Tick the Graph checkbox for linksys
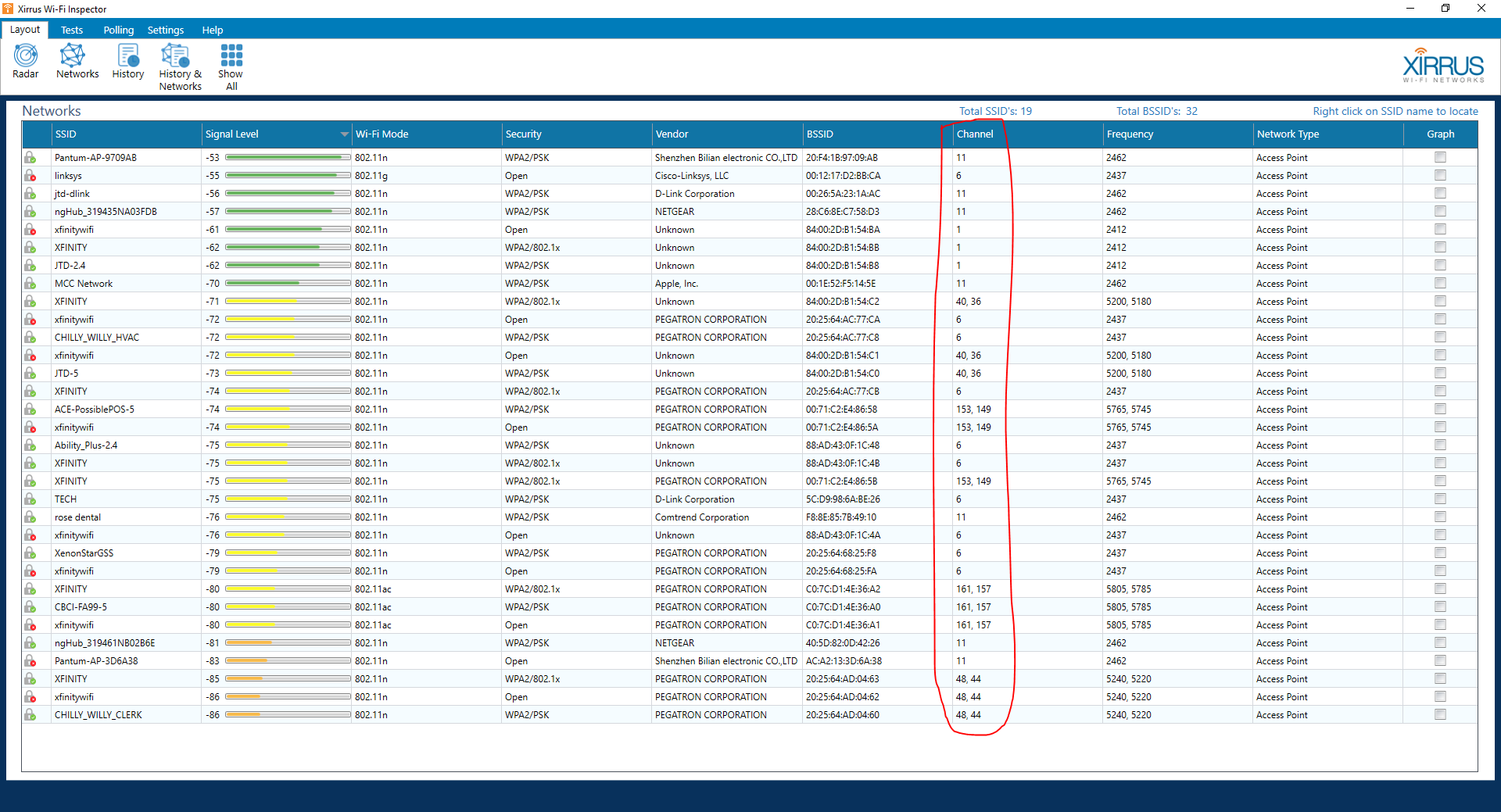 1440,175
